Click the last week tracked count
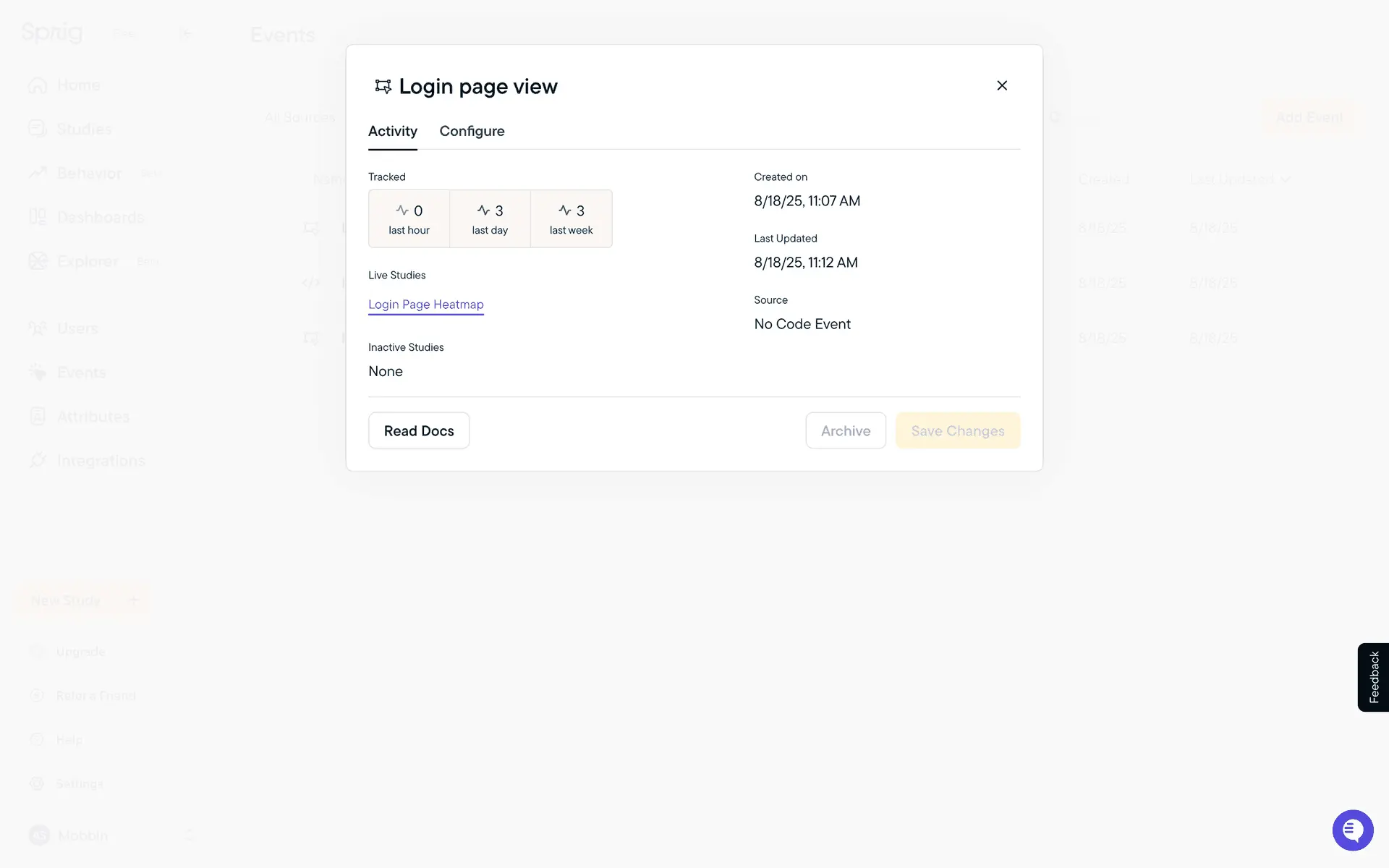The width and height of the screenshot is (1389, 868). tap(571, 218)
